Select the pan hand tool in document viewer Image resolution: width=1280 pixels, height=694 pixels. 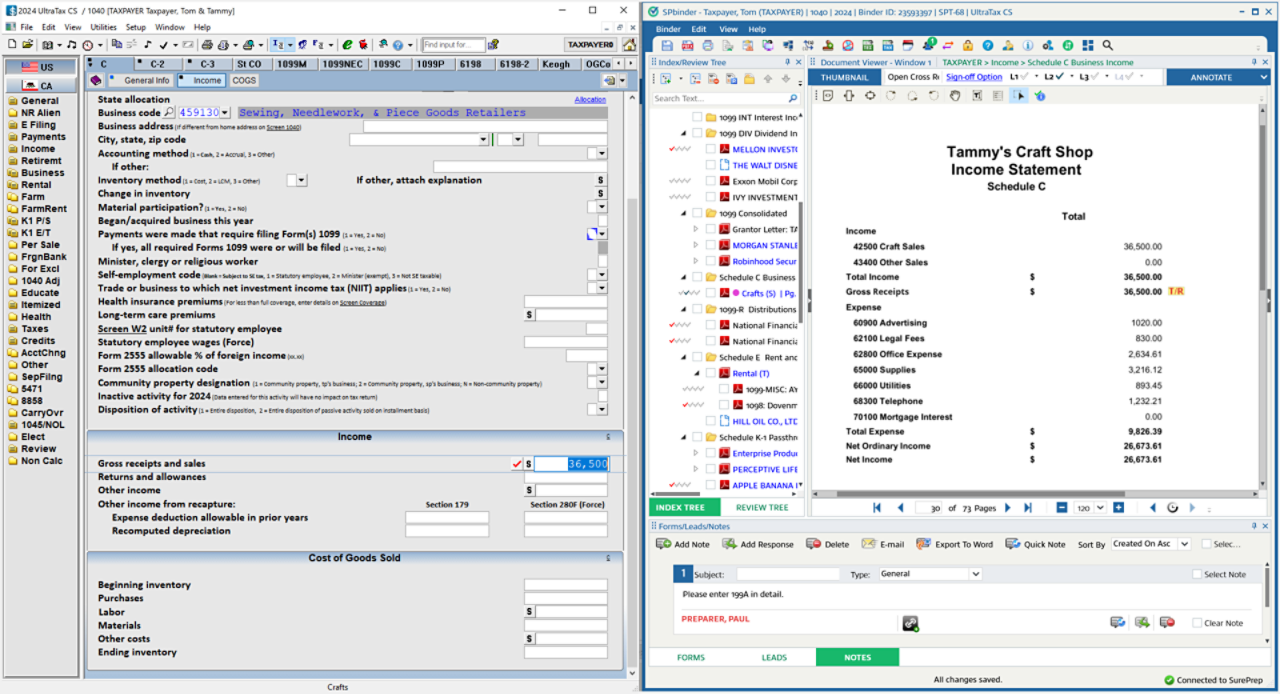[x=954, y=96]
